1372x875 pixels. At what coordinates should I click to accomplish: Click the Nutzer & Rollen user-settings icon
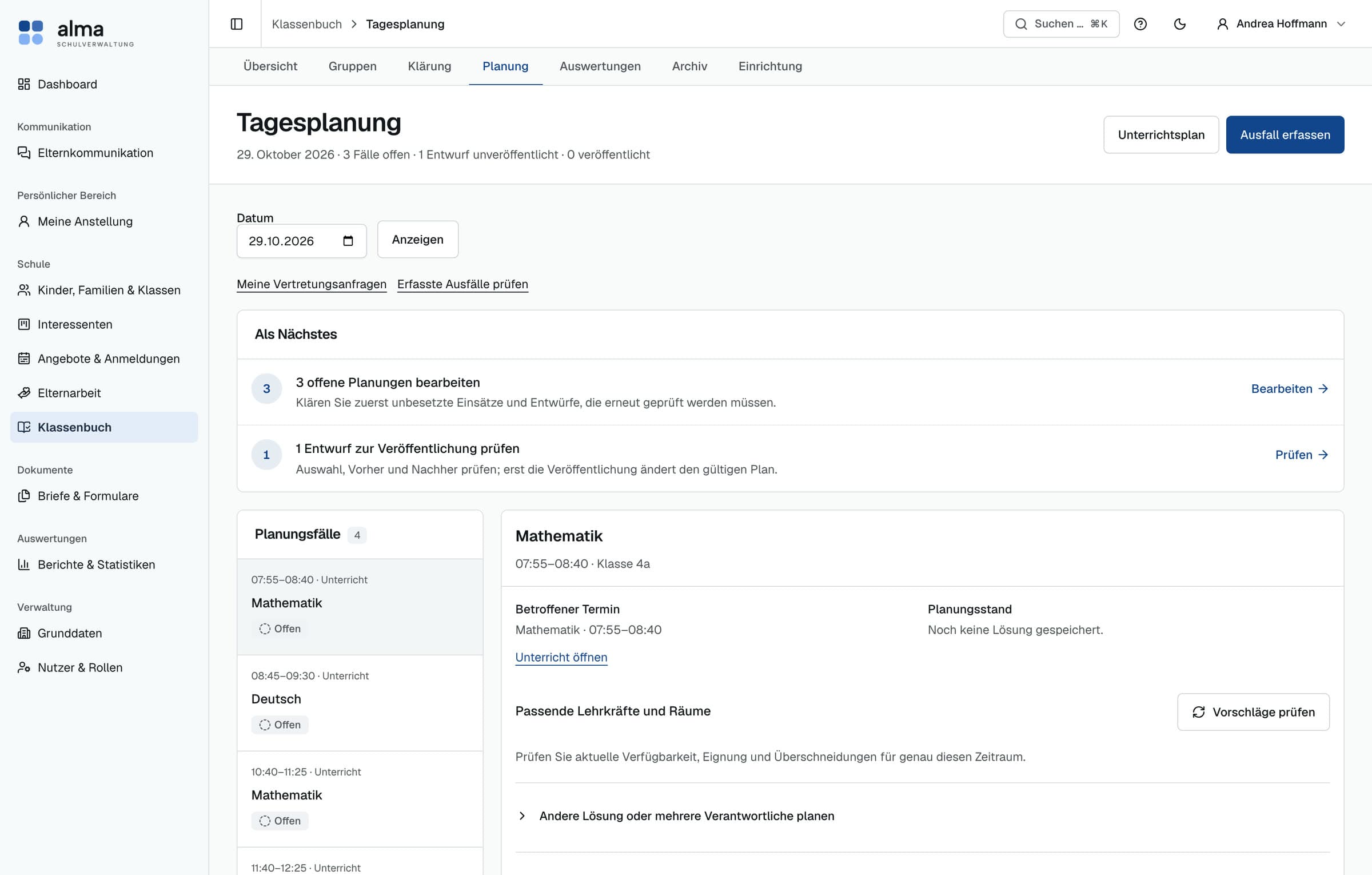click(x=24, y=667)
